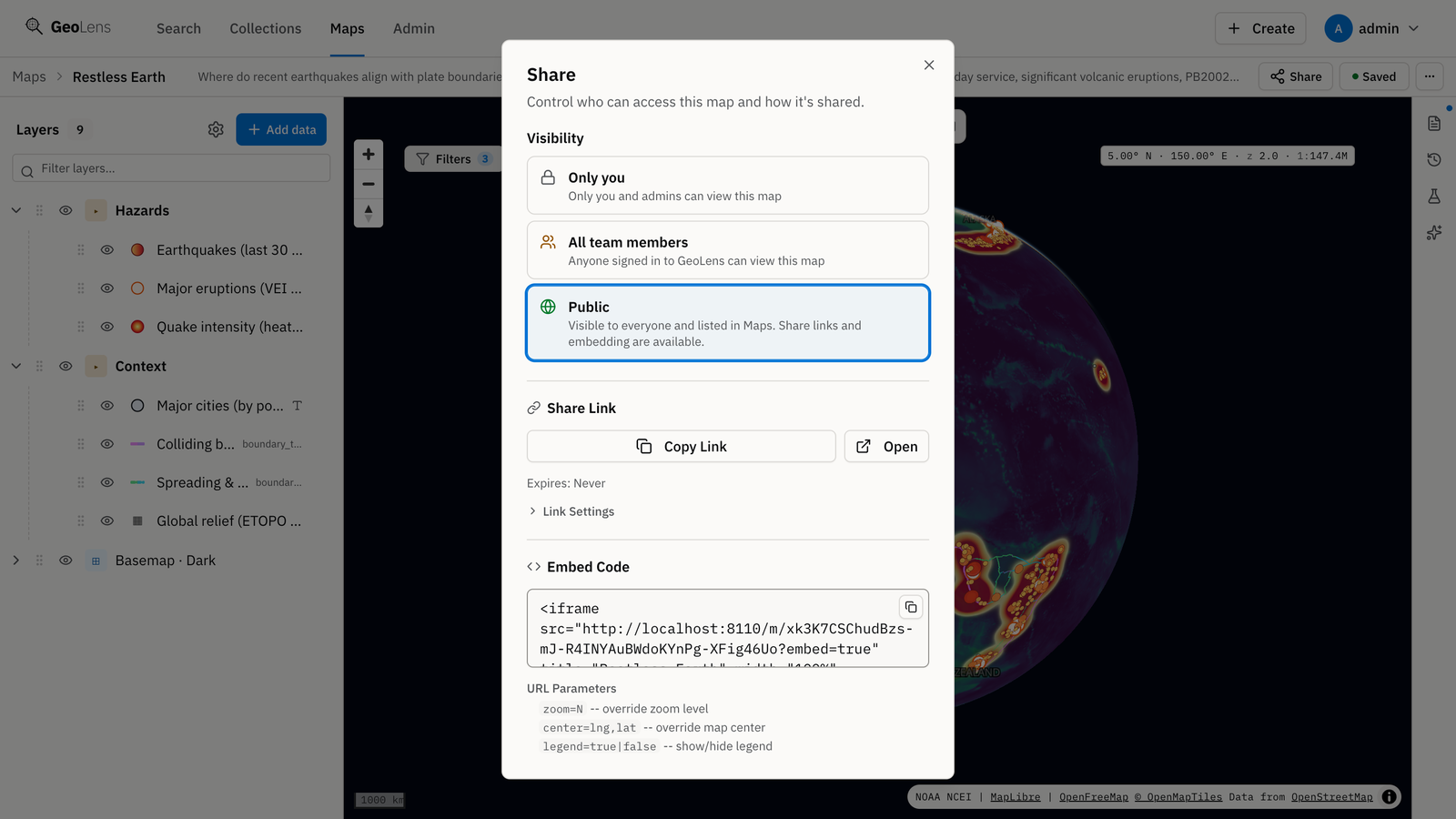
Task: Select Public visibility option
Action: 728,323
